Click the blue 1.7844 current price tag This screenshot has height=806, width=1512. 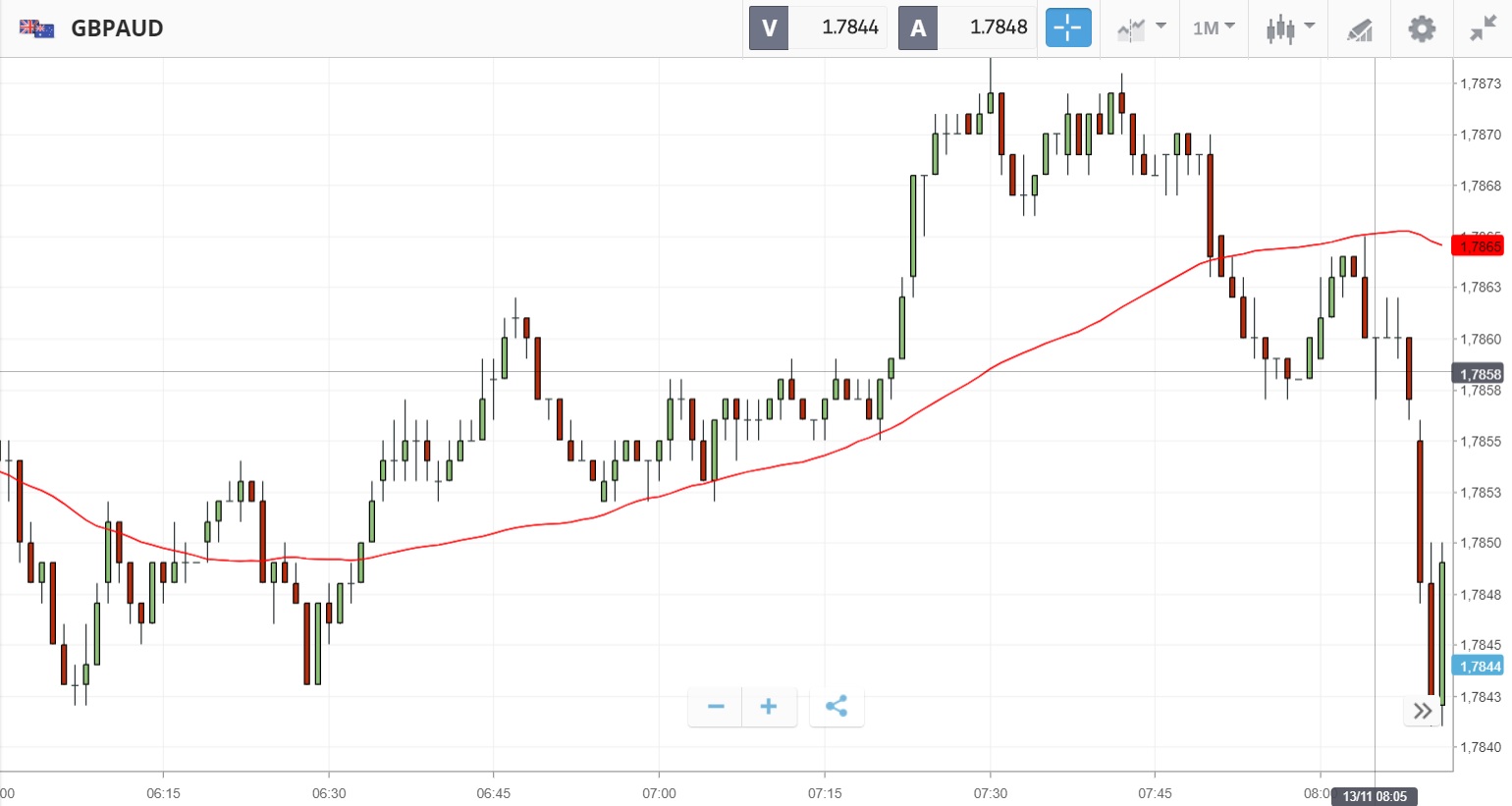[1478, 667]
